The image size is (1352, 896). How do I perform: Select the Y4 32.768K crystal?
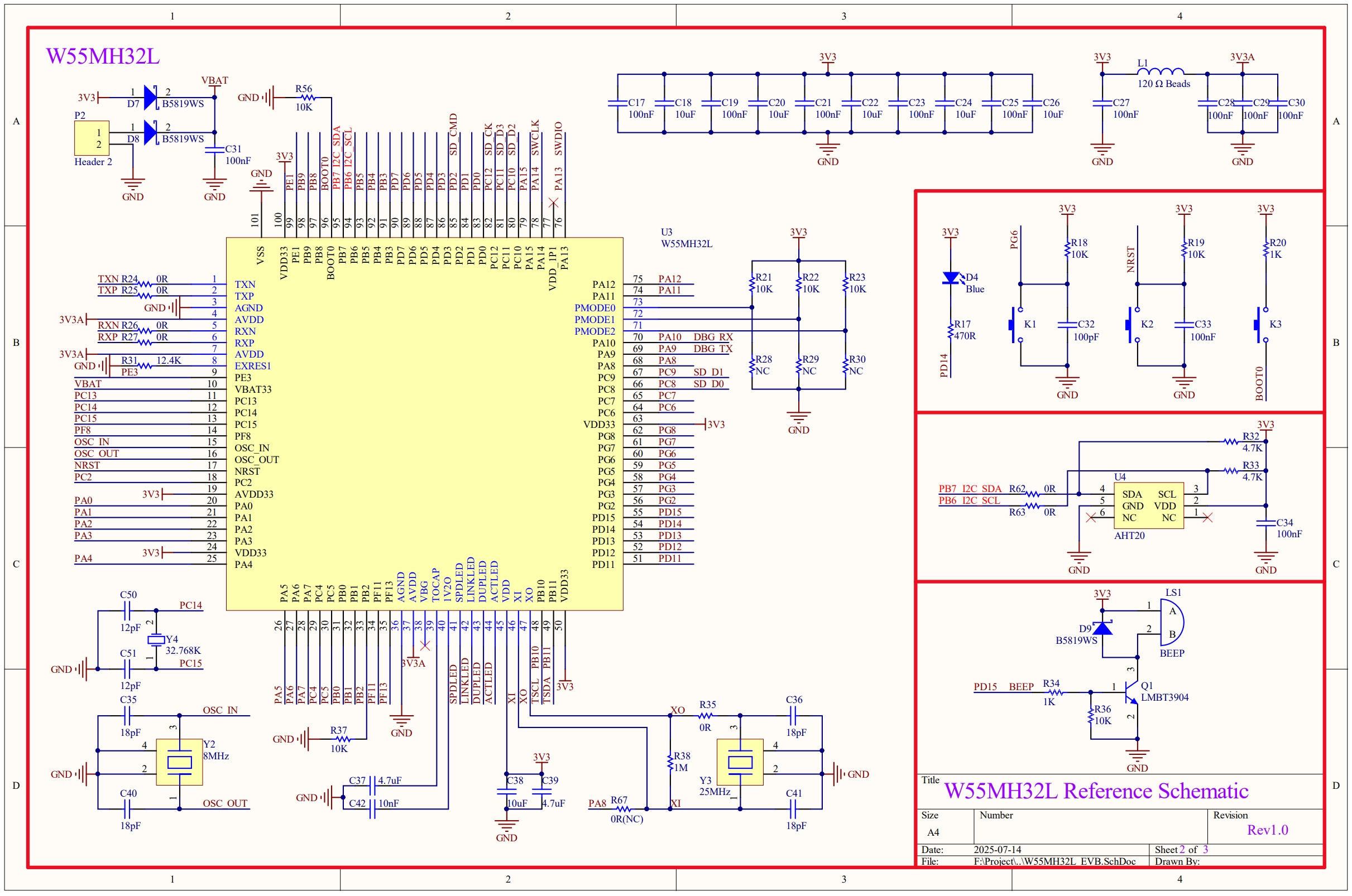[156, 639]
